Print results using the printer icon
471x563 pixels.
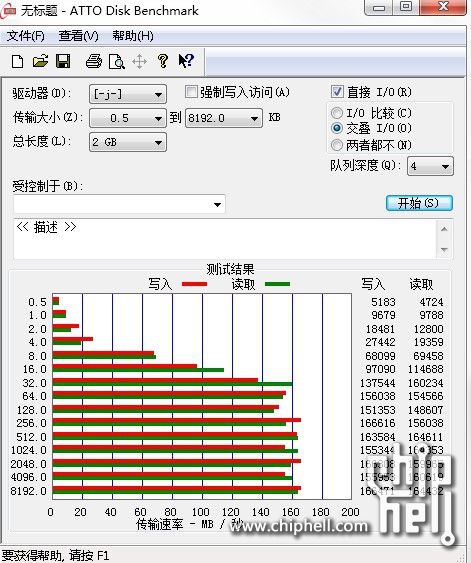(x=94, y=61)
